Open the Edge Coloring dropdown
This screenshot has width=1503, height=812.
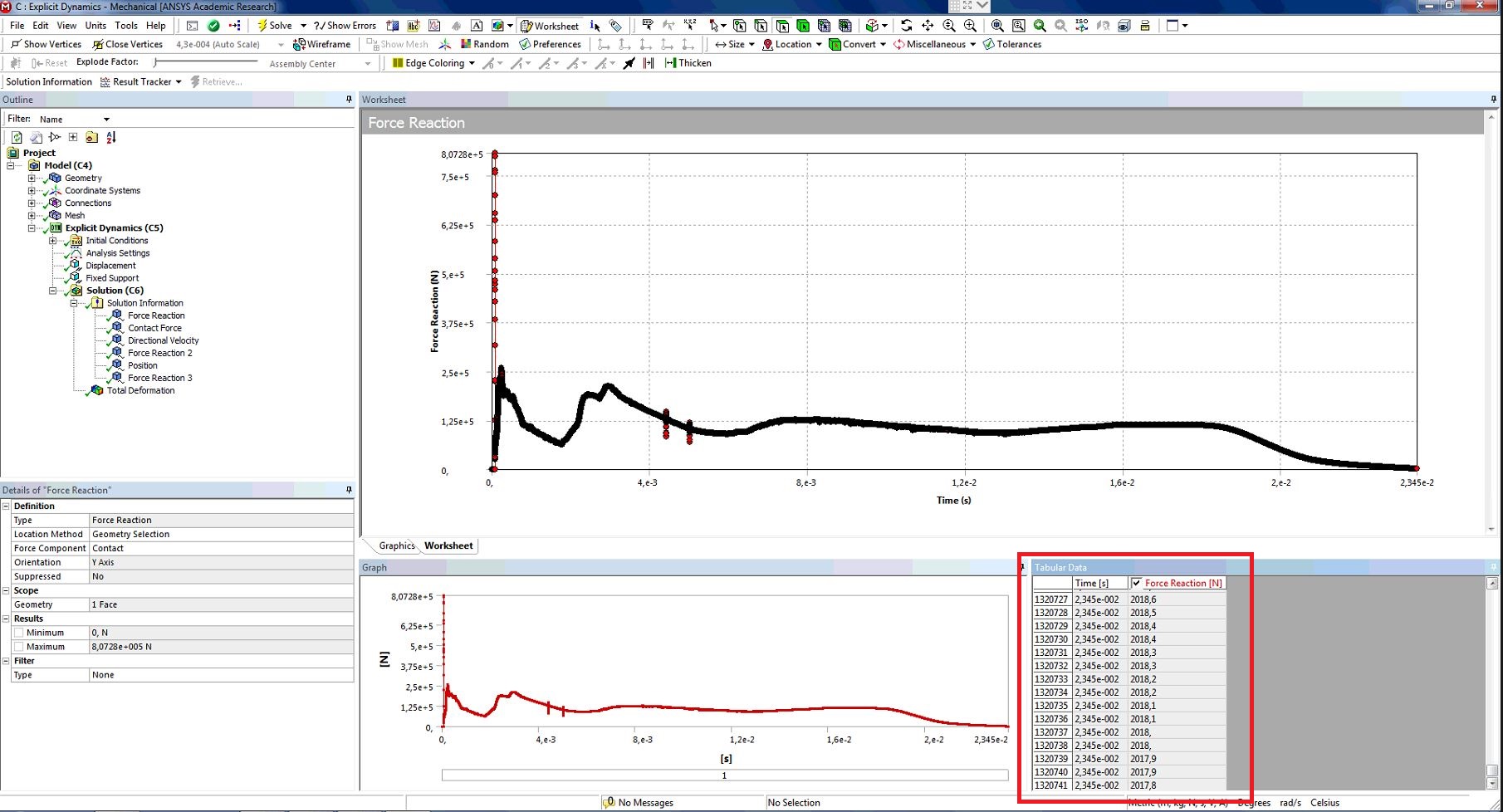coord(472,63)
